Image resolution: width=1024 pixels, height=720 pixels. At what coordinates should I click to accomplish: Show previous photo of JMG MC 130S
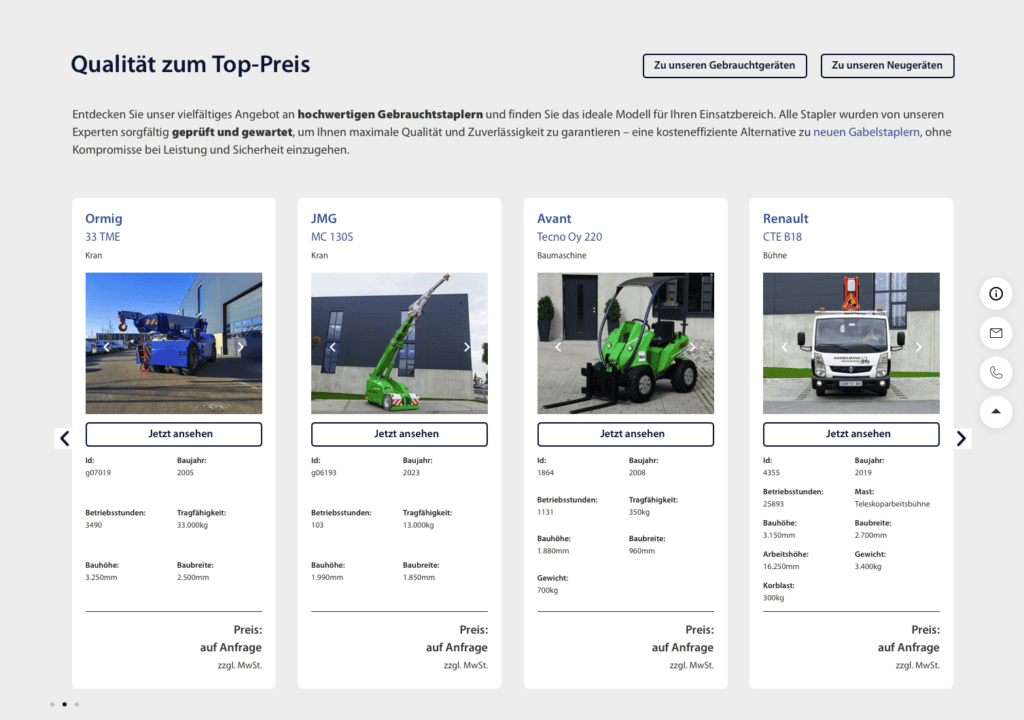[x=332, y=347]
